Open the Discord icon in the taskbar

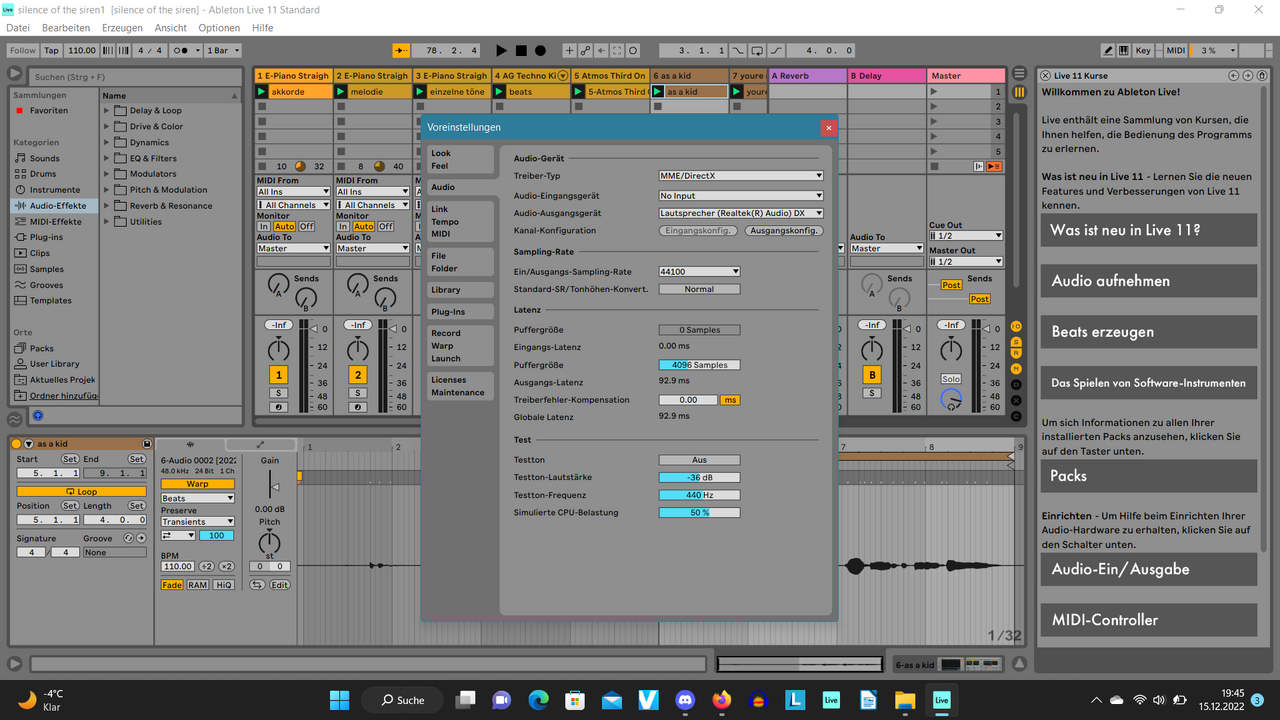tap(685, 700)
